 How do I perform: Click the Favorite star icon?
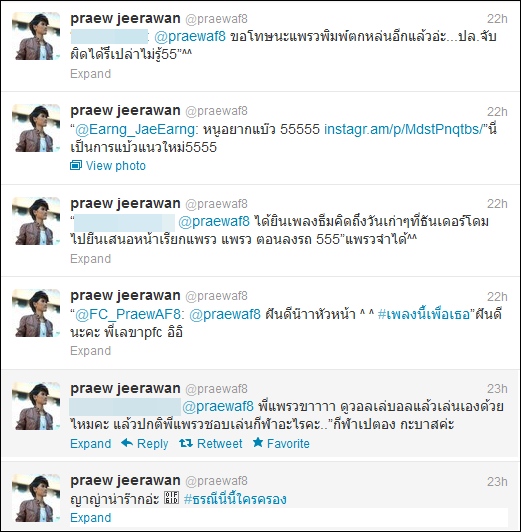coord(258,442)
